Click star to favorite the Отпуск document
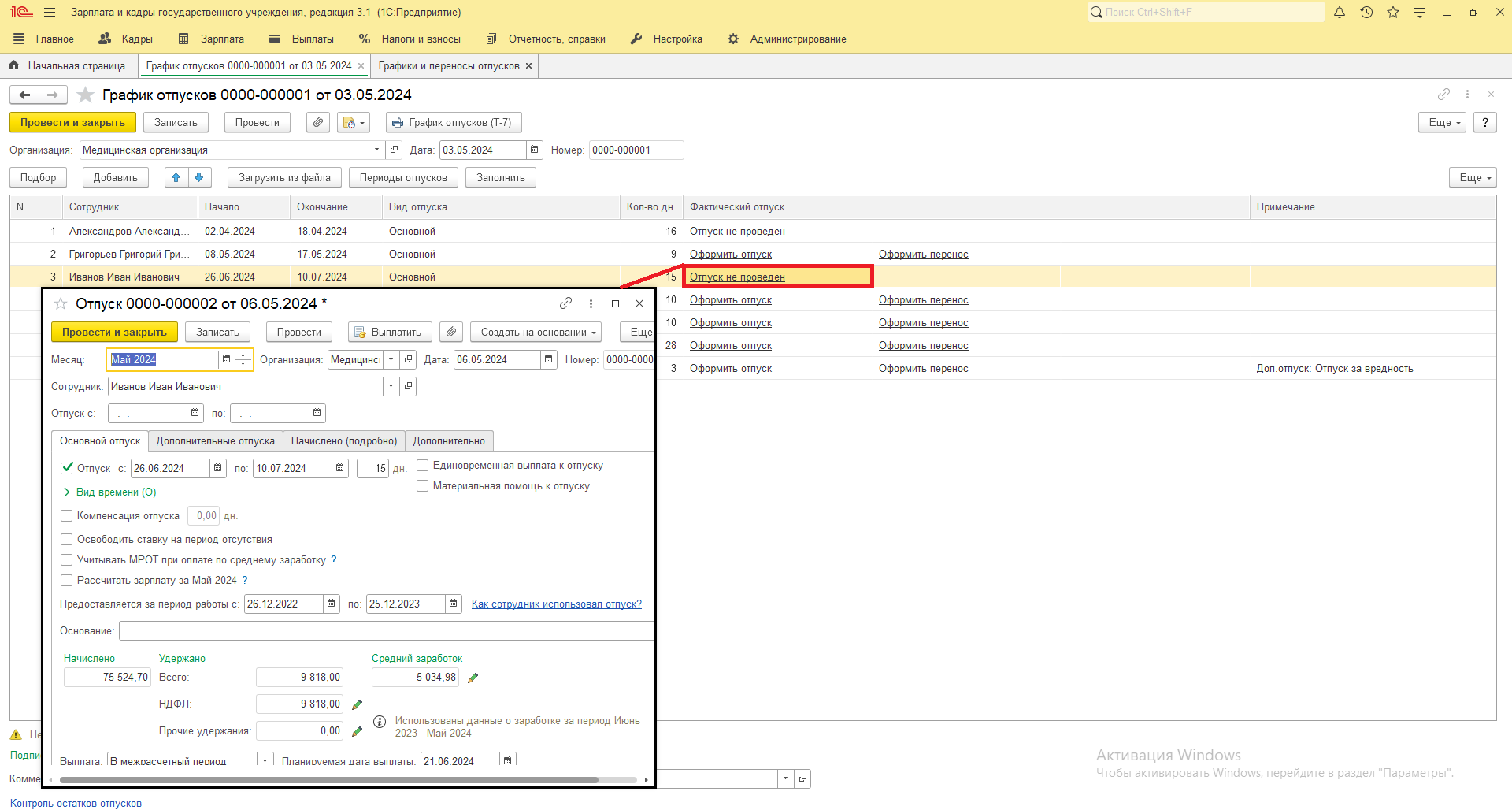Screen dimensions: 1512x810 point(61,304)
